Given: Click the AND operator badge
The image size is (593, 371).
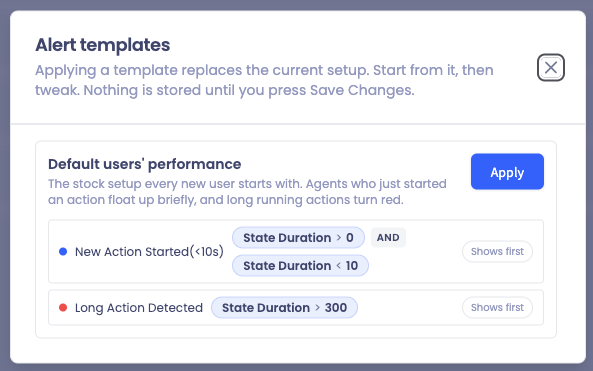Looking at the screenshot, I should pos(388,238).
